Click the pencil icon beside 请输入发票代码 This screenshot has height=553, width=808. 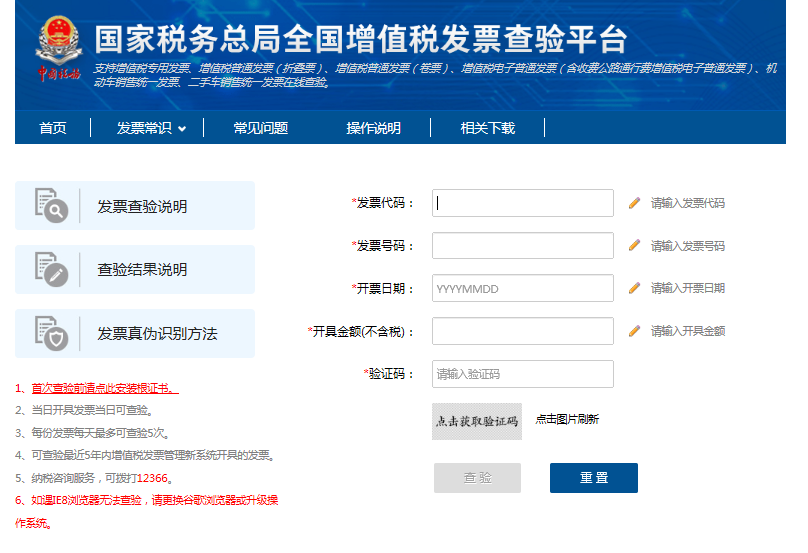634,203
